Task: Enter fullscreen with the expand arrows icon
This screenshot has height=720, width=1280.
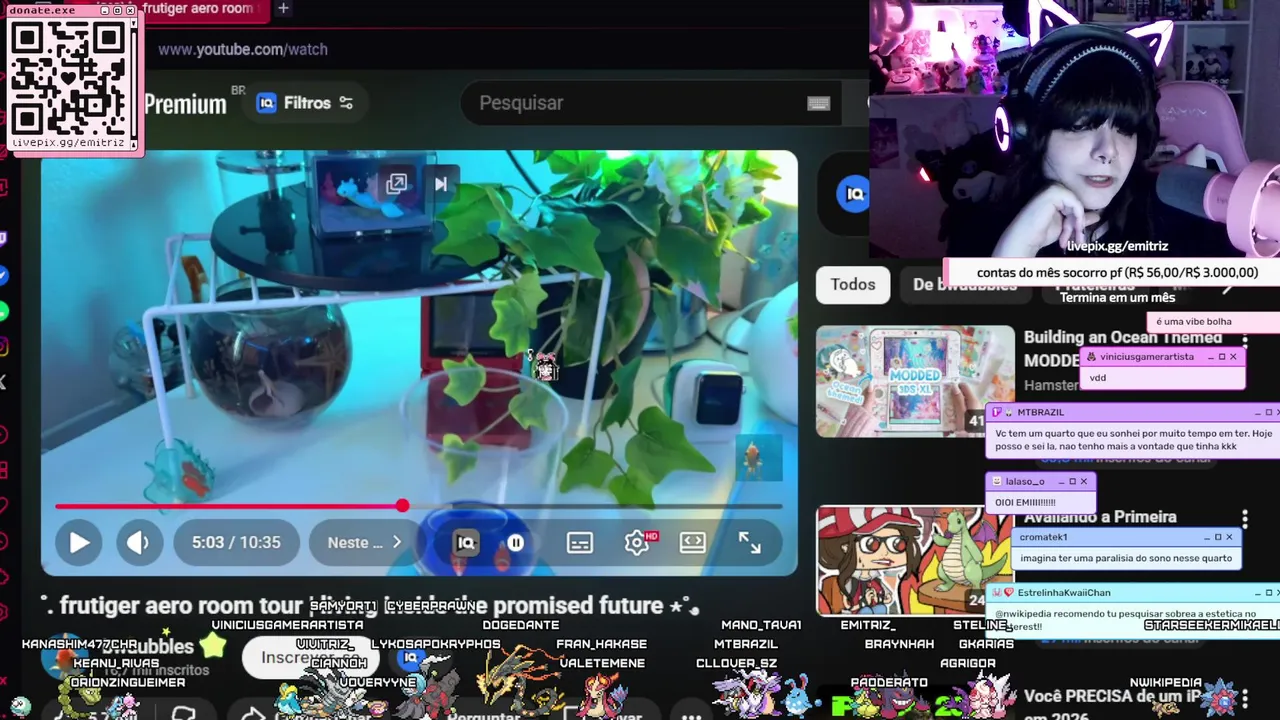Action: [750, 542]
